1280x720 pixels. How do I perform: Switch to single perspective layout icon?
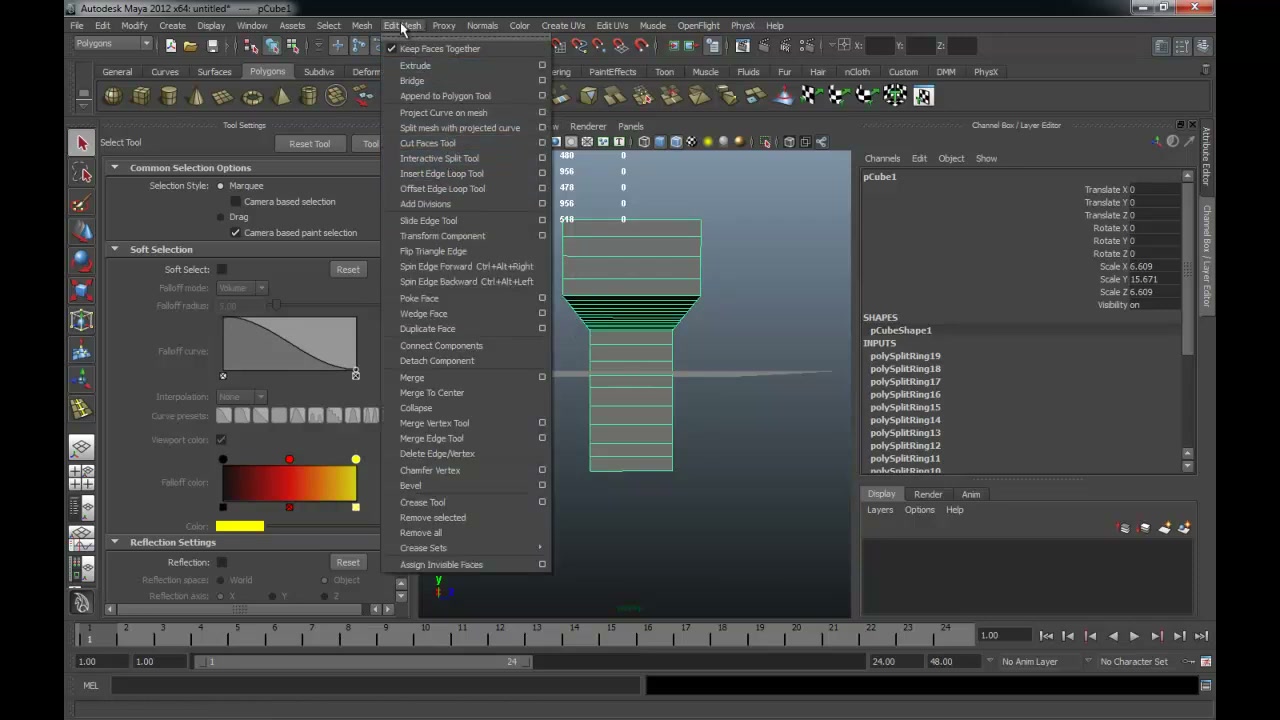click(82, 447)
